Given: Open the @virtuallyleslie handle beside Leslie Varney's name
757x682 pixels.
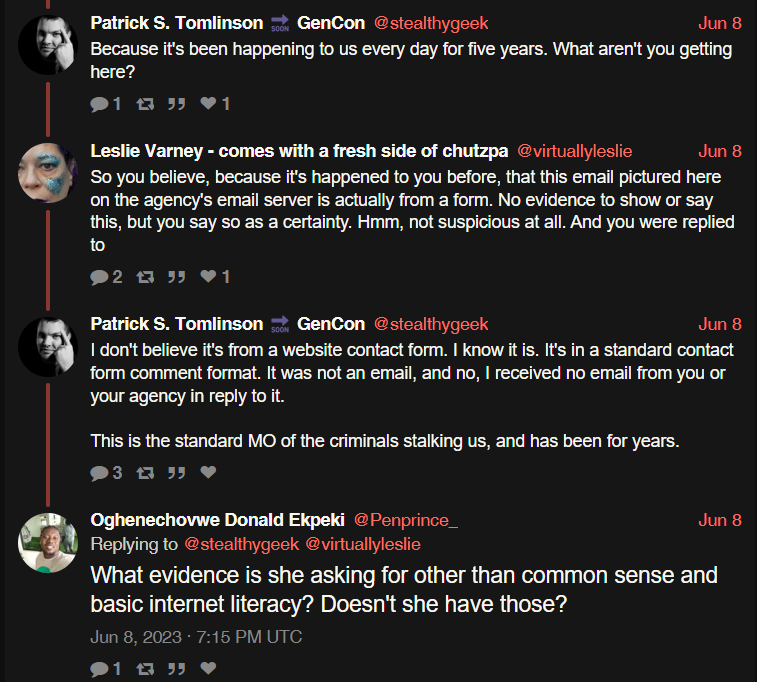Looking at the screenshot, I should [575, 151].
